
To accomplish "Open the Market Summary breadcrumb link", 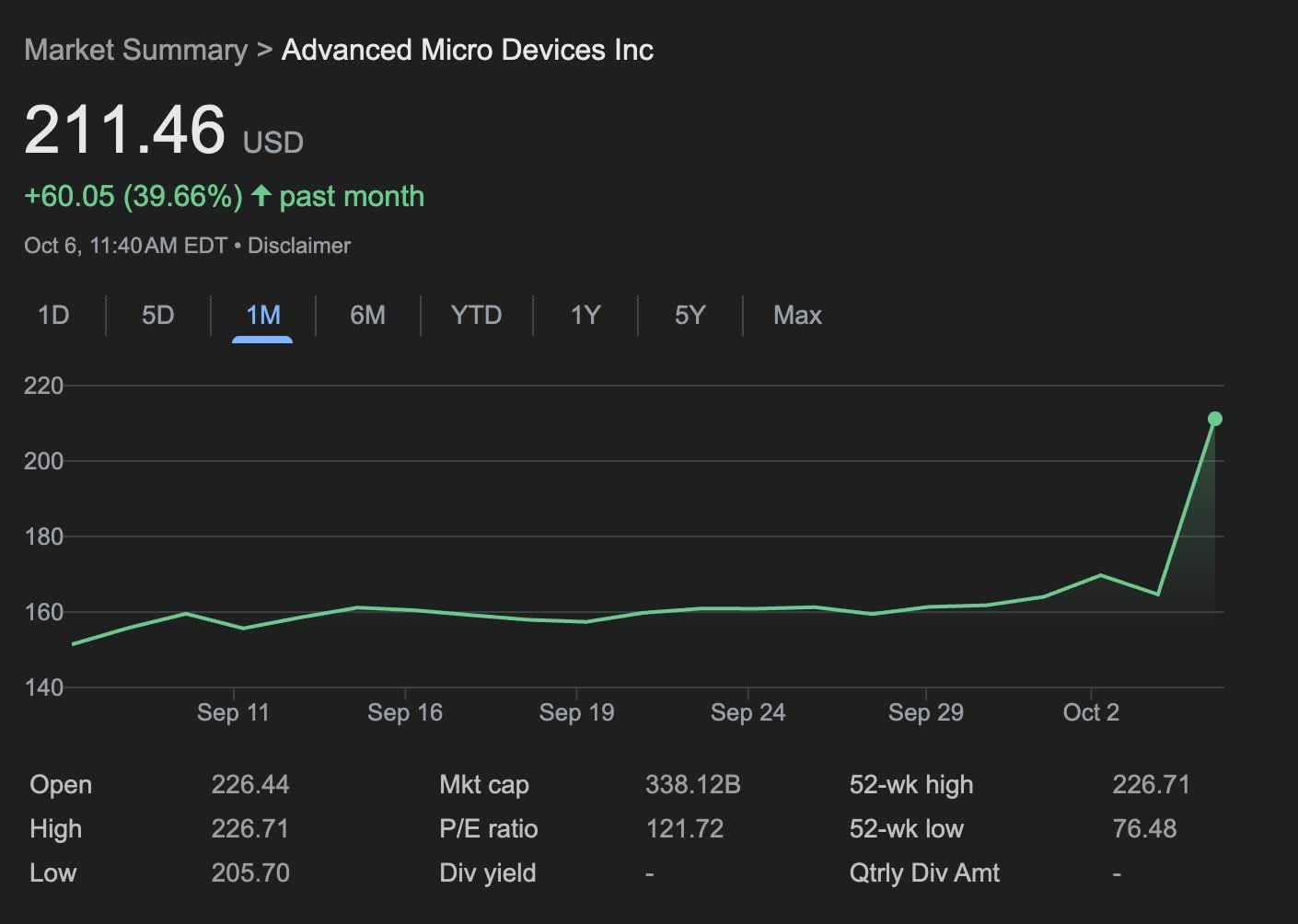I will [135, 50].
